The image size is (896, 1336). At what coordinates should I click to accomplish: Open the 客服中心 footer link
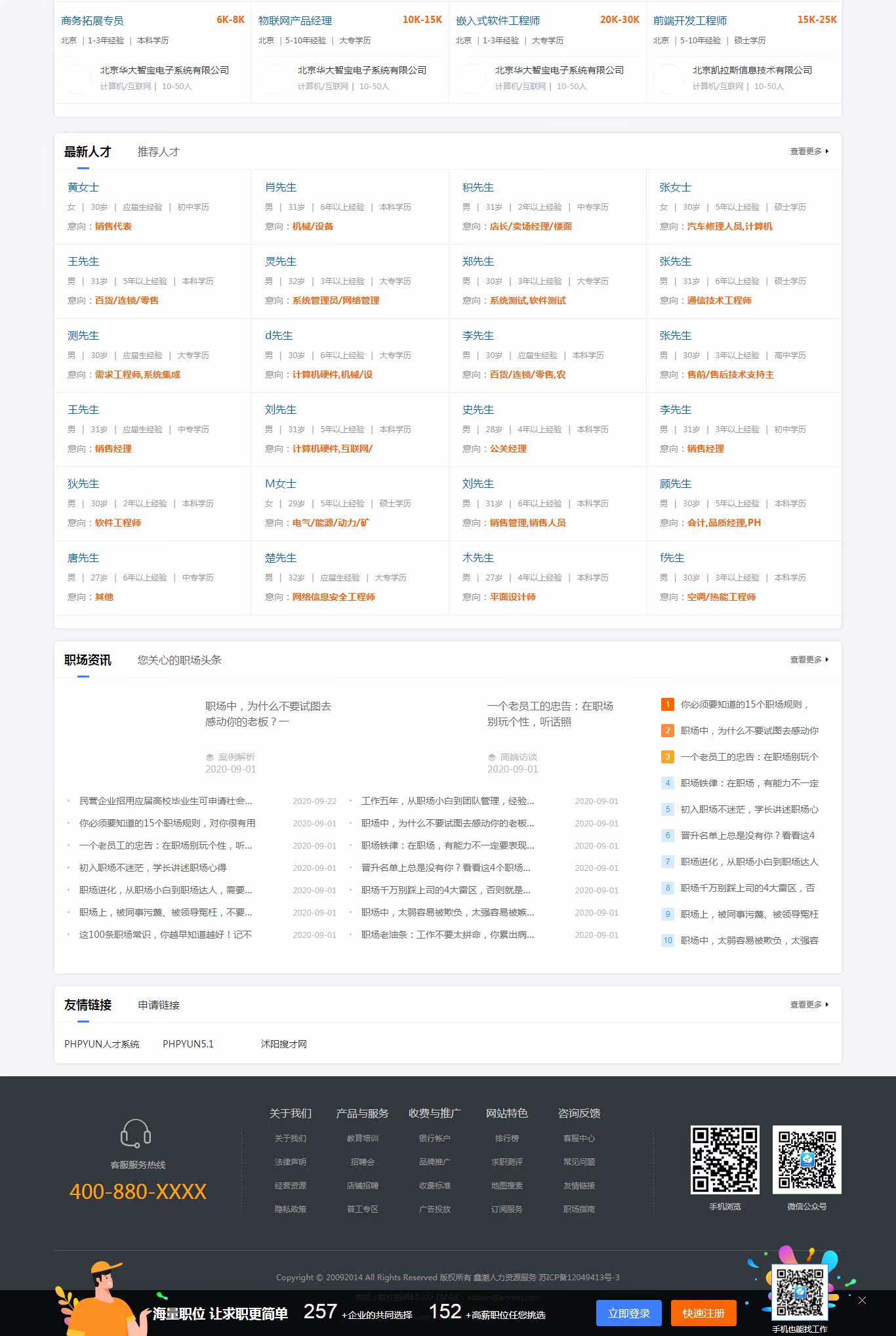point(579,1139)
